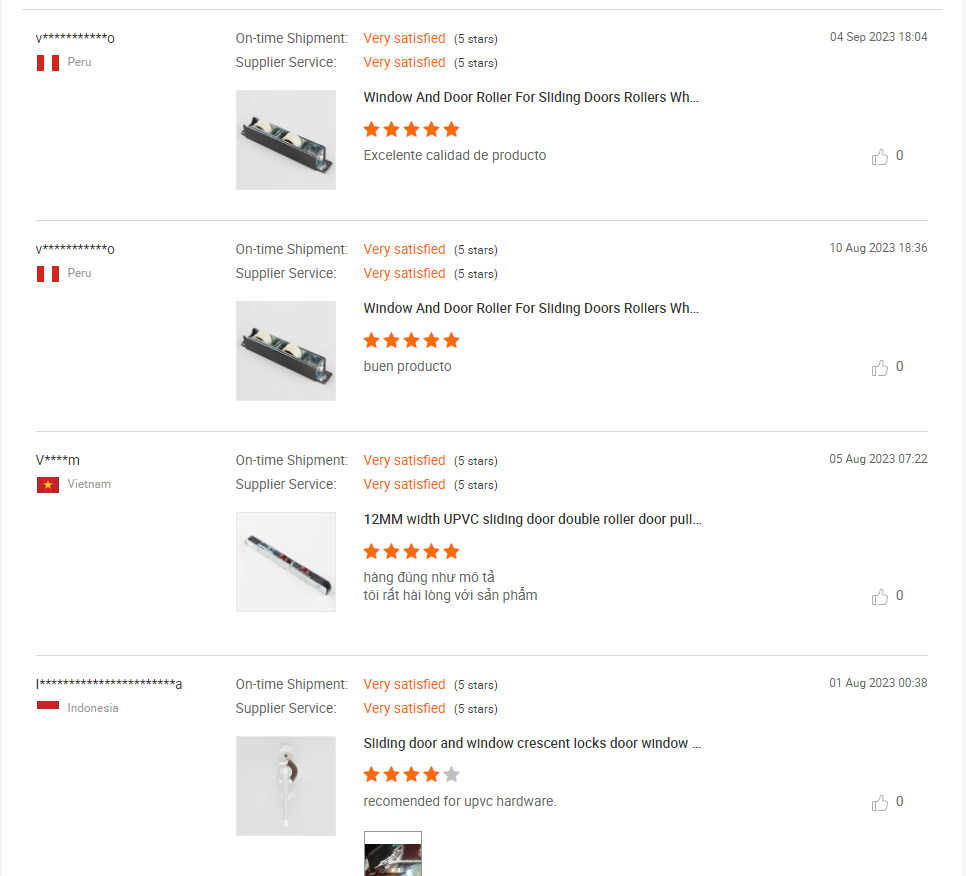Click the five-star rating on Vietnam review
Viewport: 966px width, 876px height.
pos(411,551)
